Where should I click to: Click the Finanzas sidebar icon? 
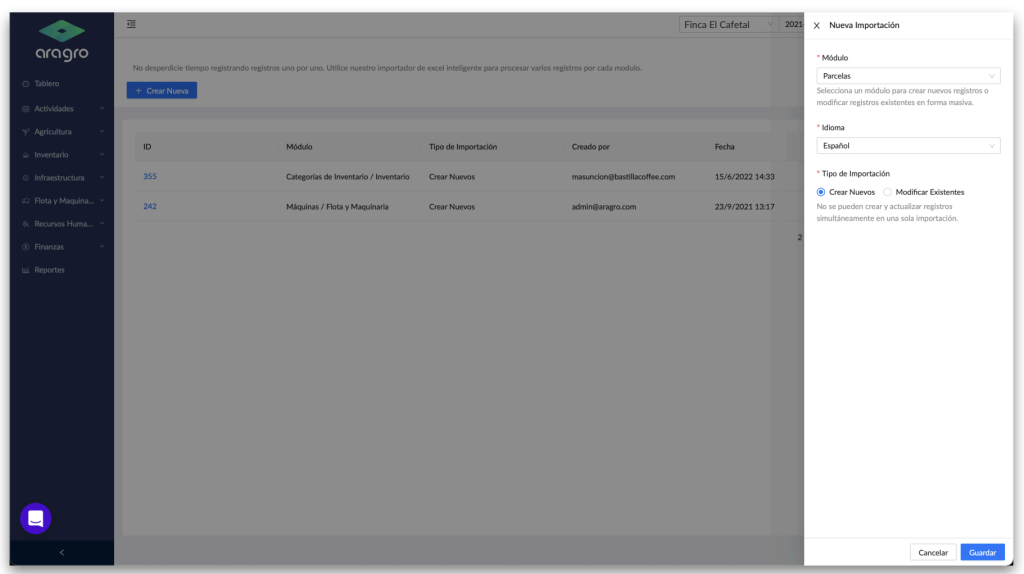pyautogui.click(x=25, y=247)
